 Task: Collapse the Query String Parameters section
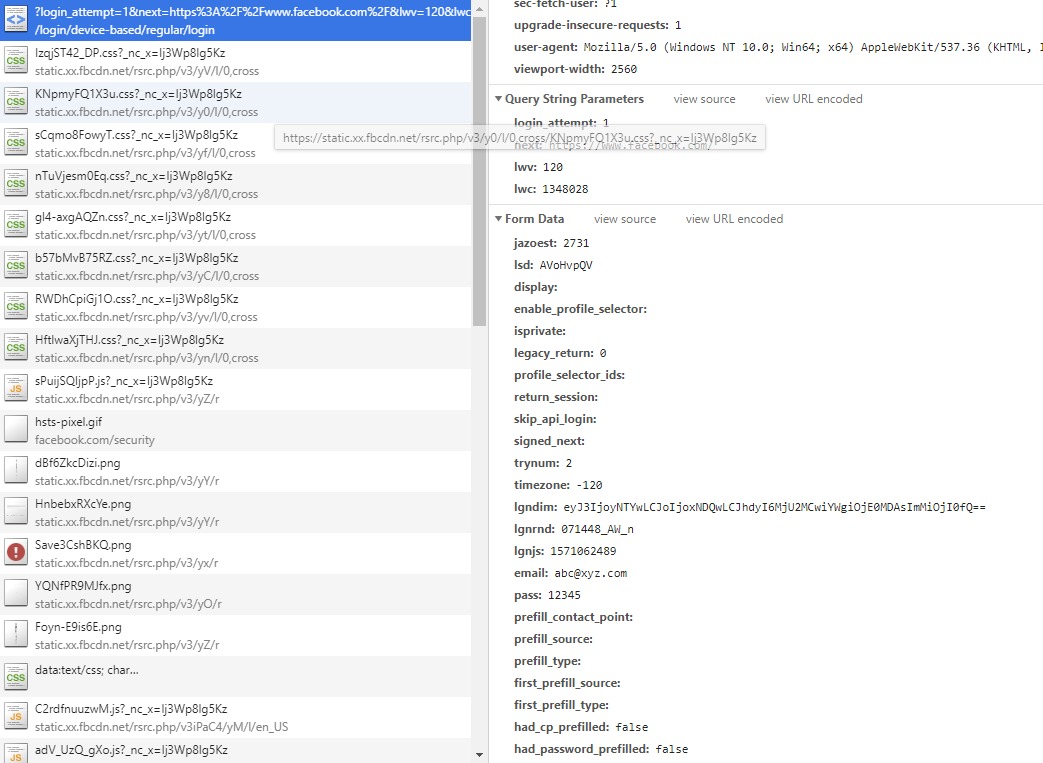point(499,99)
